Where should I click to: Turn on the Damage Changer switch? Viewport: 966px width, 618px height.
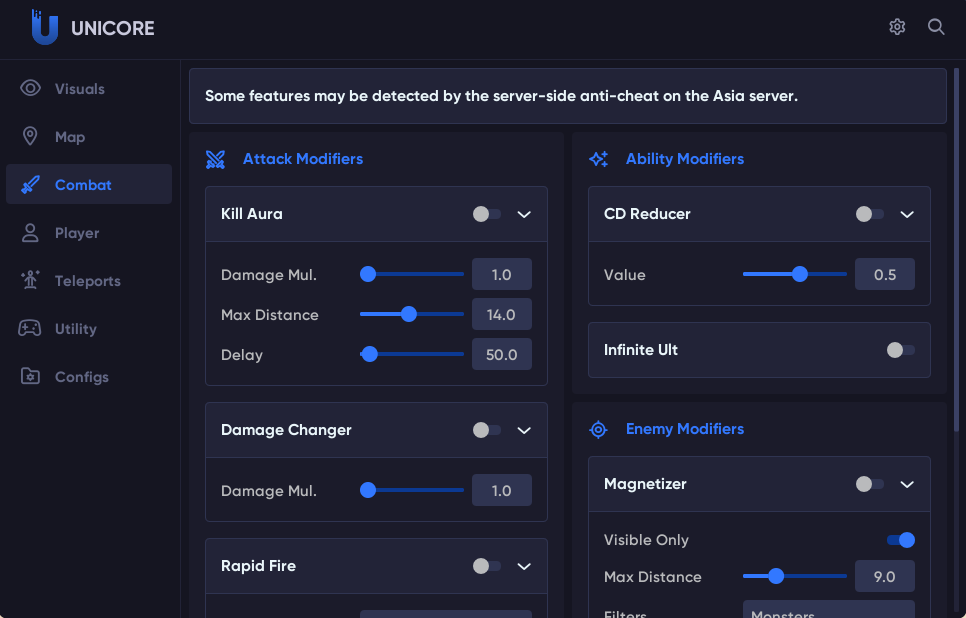pos(487,430)
